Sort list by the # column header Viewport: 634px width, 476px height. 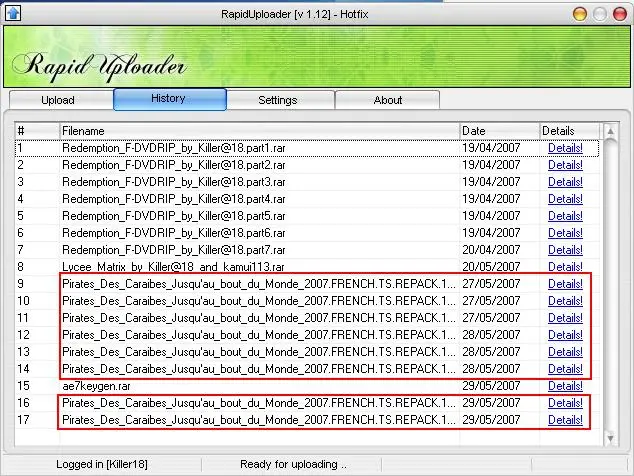pyautogui.click(x=37, y=131)
